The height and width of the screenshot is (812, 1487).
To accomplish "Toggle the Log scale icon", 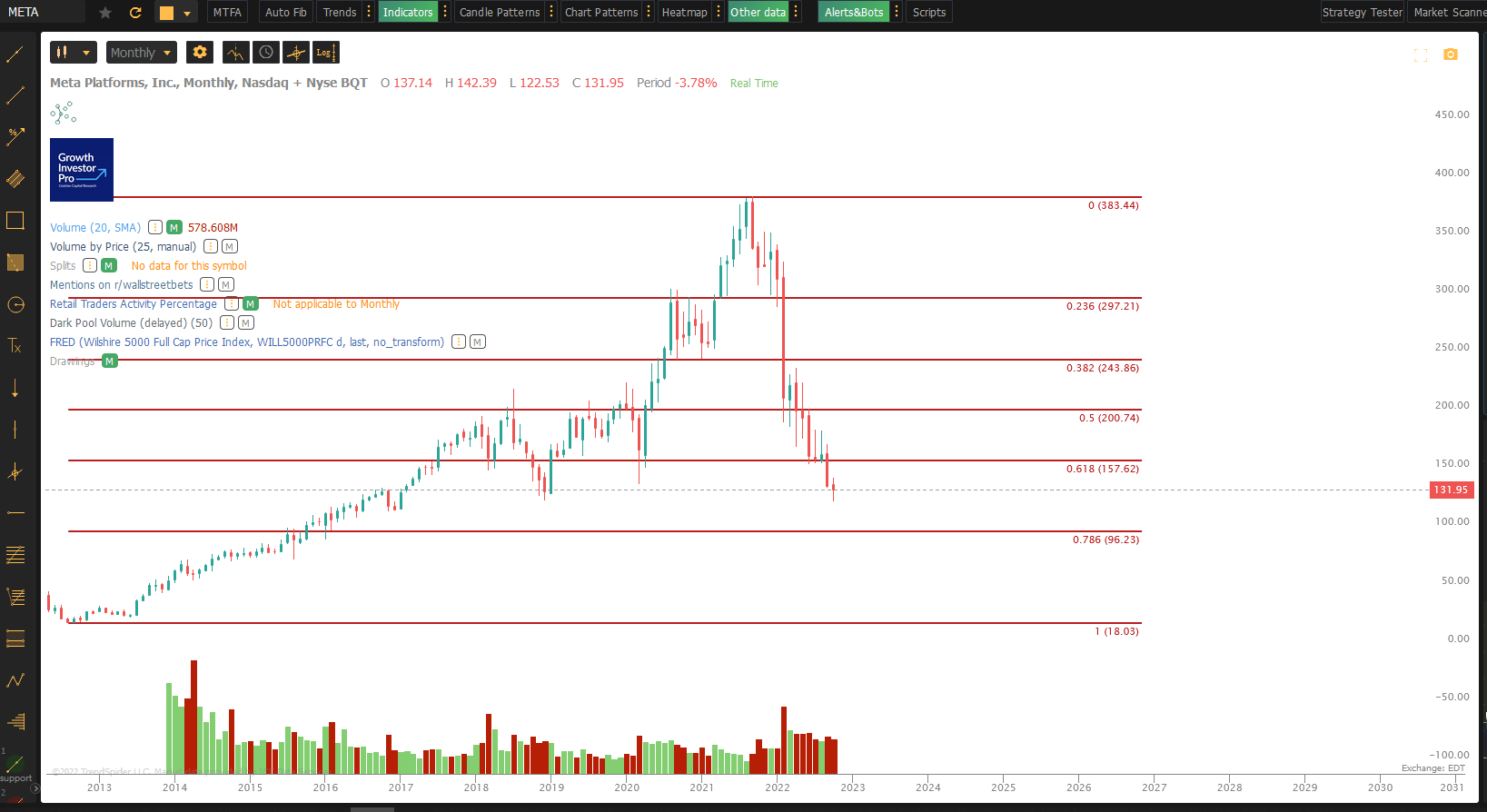I will click(325, 53).
